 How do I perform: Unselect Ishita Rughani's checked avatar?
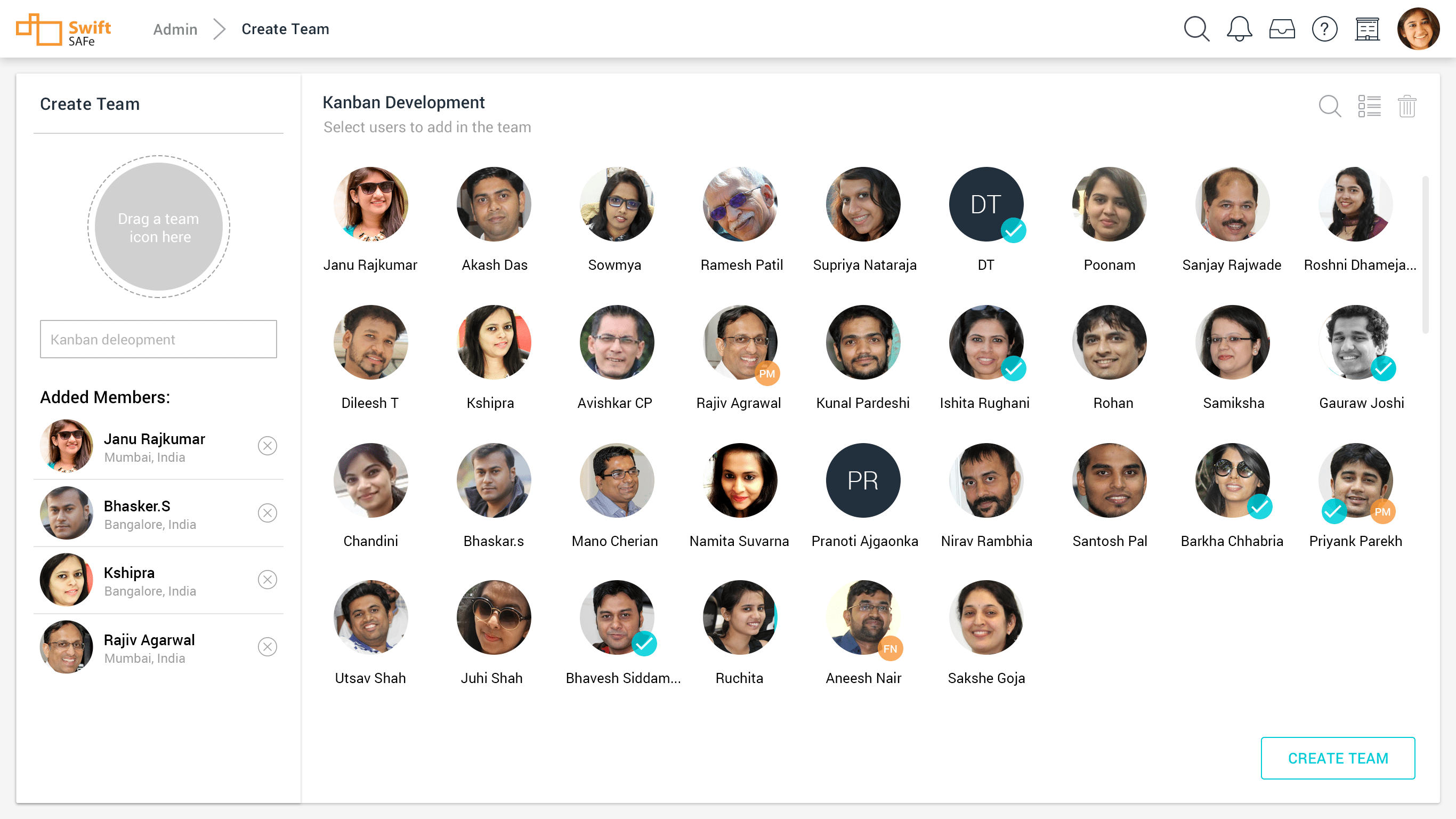[x=986, y=342]
